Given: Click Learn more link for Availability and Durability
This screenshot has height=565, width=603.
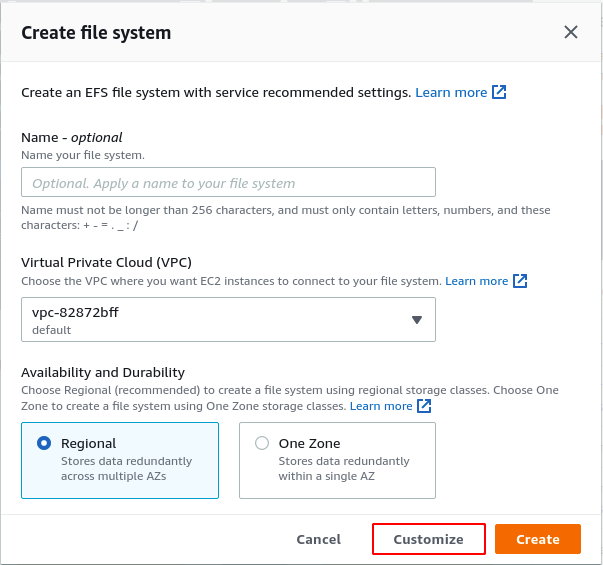Looking at the screenshot, I should click(x=381, y=406).
